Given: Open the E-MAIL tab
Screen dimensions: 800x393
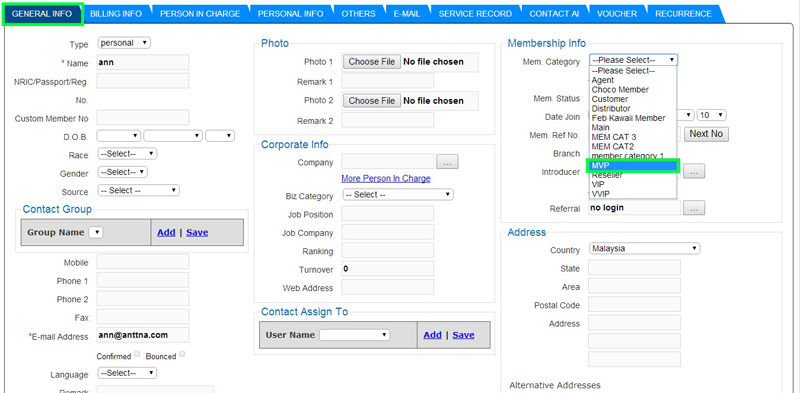Looking at the screenshot, I should click(407, 14).
